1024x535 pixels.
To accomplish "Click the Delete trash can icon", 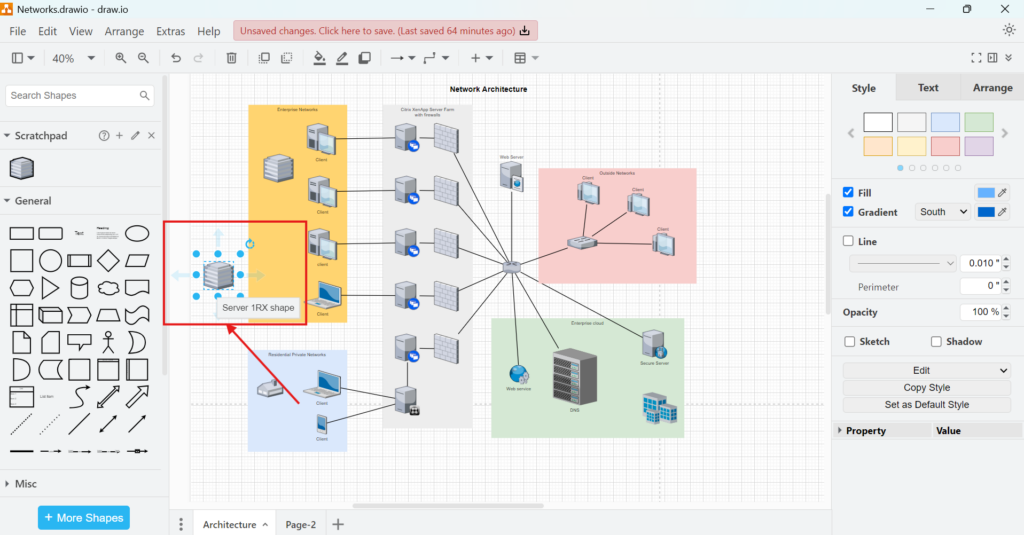I will (x=231, y=58).
